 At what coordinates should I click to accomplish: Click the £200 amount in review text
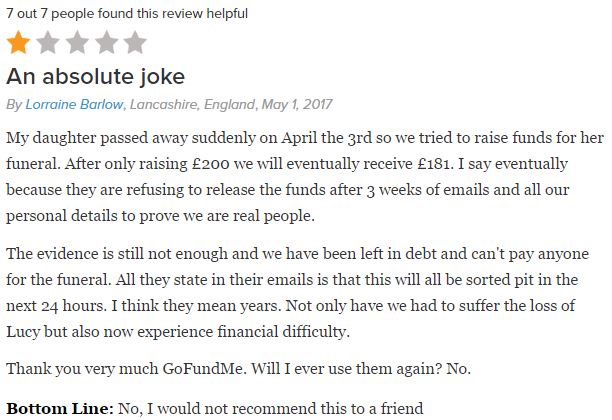coord(211,164)
